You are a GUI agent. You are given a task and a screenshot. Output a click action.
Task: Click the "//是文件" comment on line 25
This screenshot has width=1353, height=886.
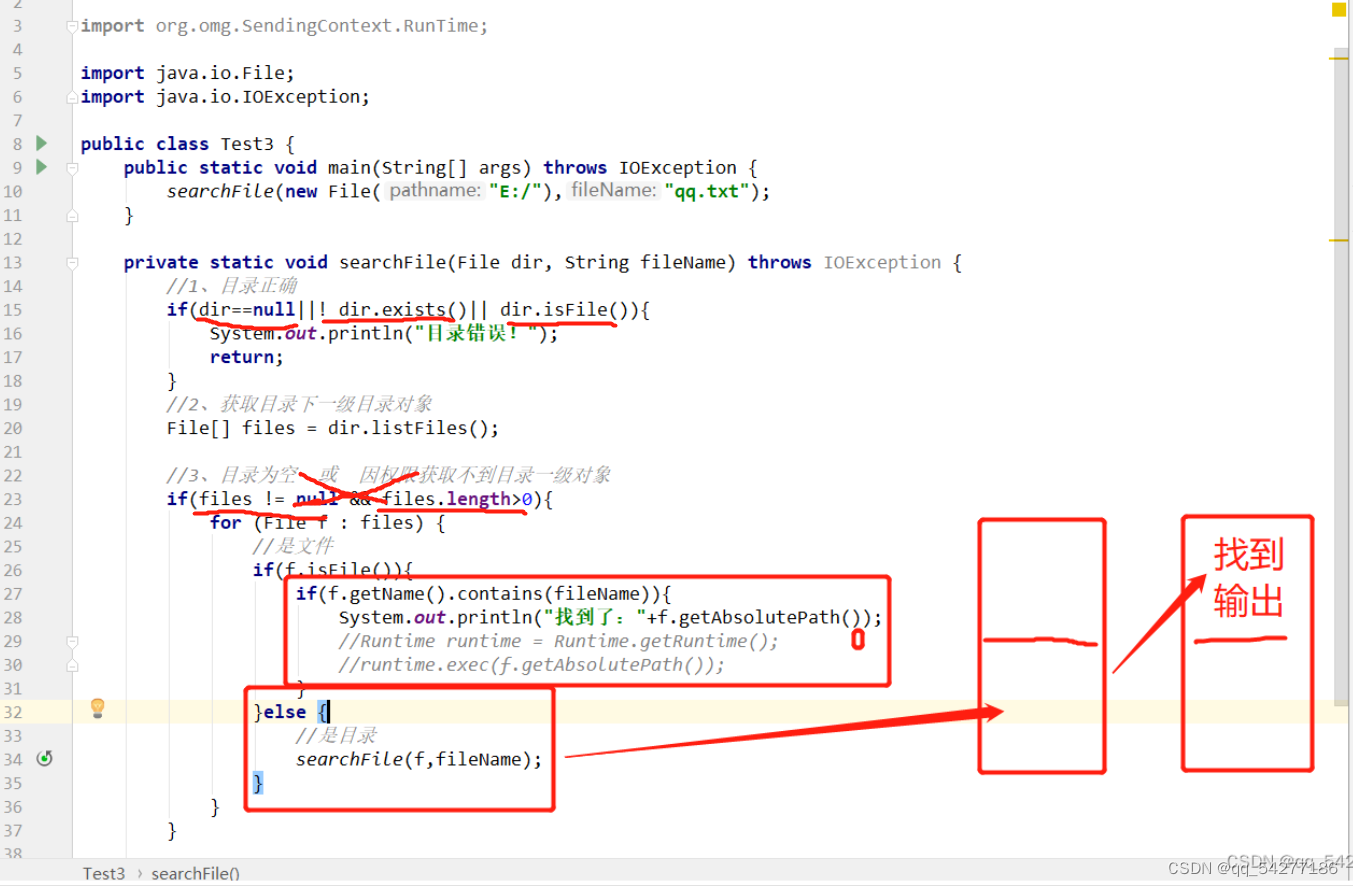click(x=293, y=547)
